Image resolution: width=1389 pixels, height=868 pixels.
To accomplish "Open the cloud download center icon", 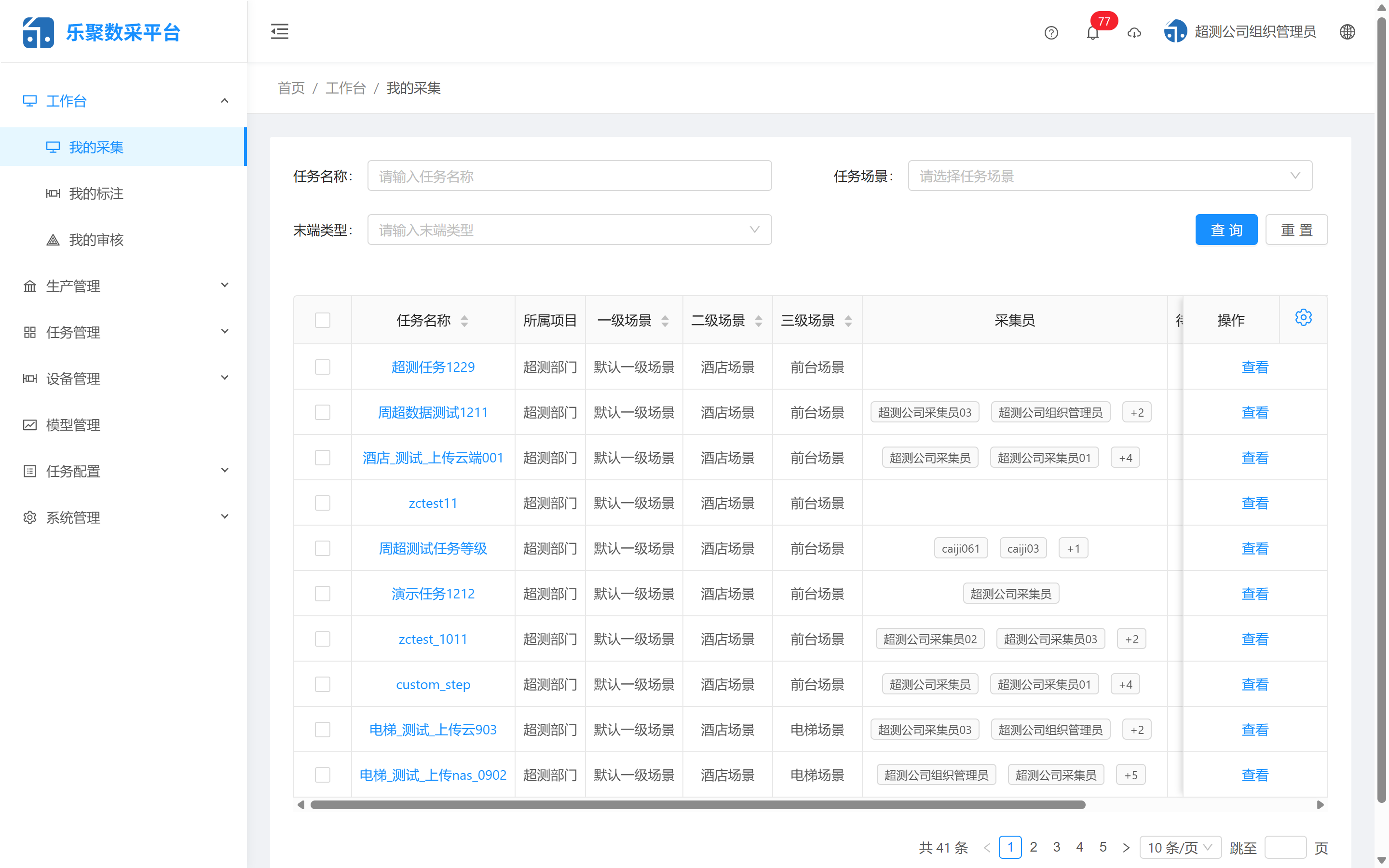I will (1133, 33).
